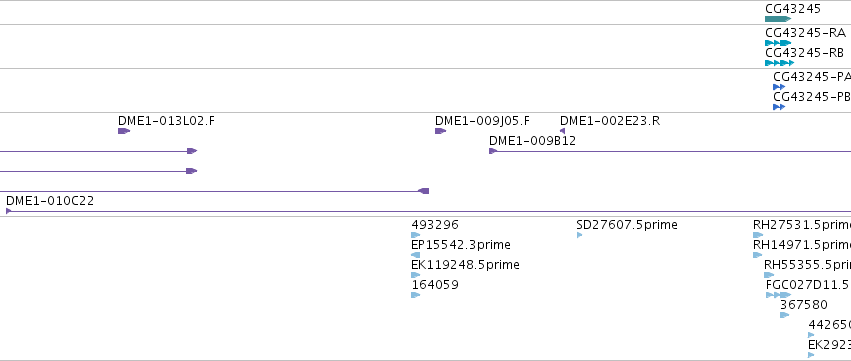Click the DME1-013L02.F purple arrow feature
Image resolution: width=851 pixels, height=361 pixels.
124,131
